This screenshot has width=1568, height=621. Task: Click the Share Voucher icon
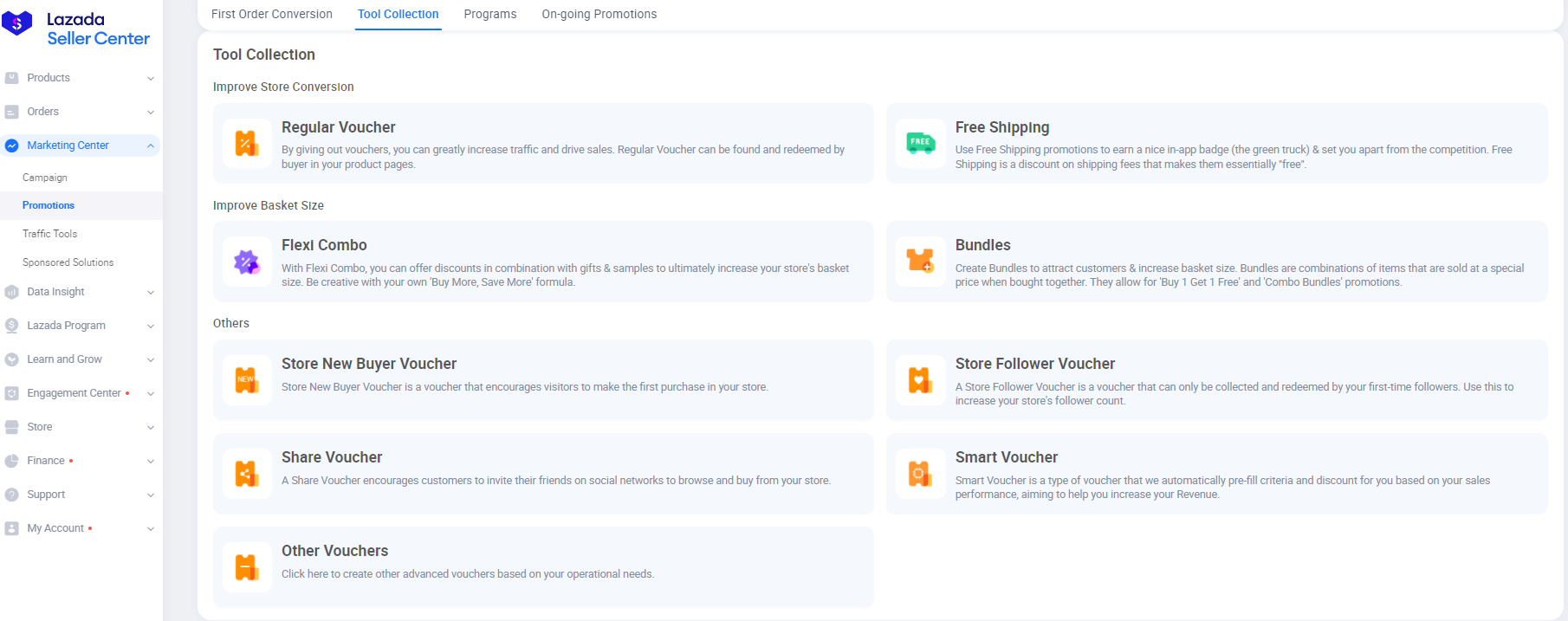pos(247,473)
